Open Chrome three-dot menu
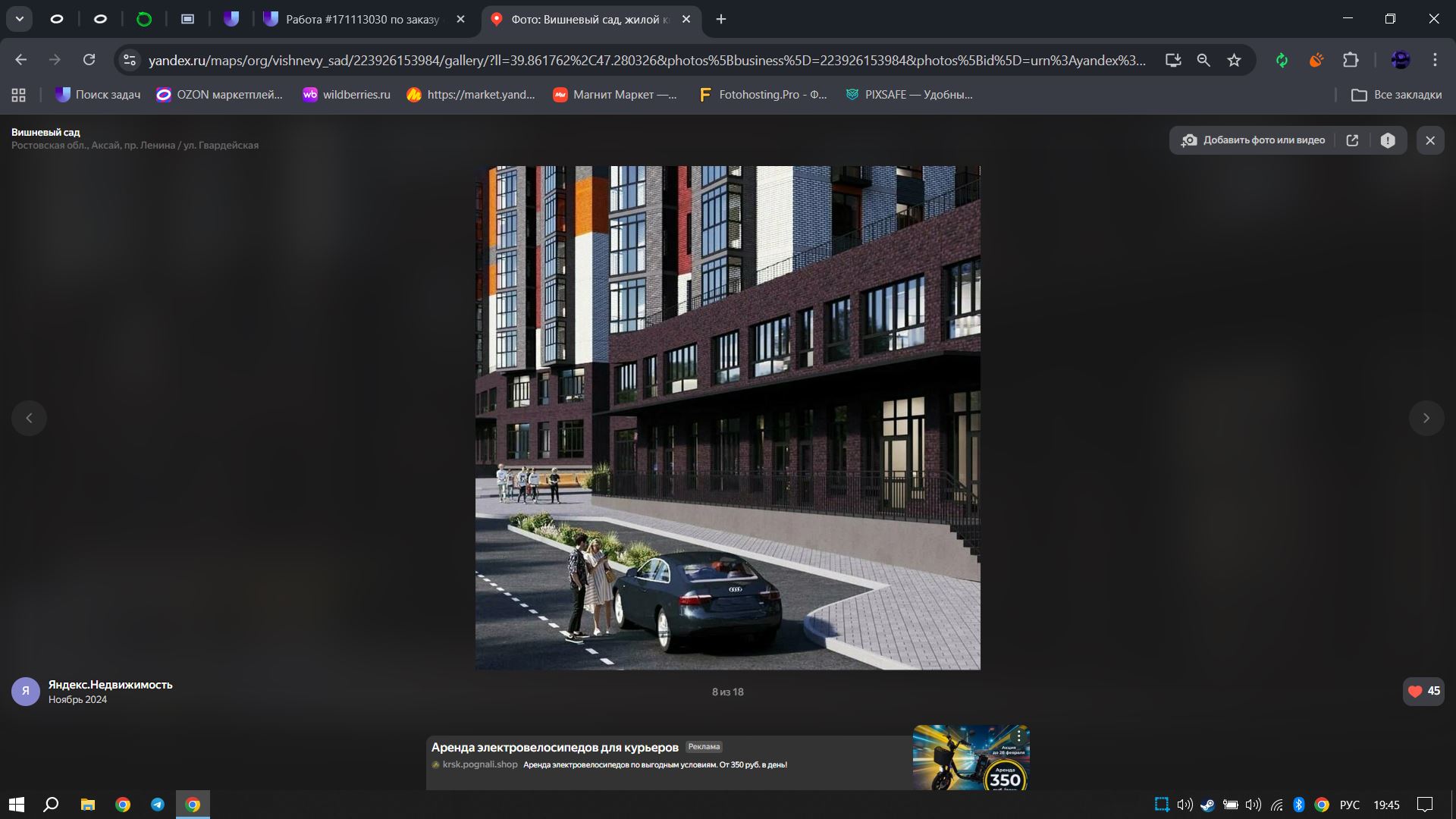Image resolution: width=1456 pixels, height=819 pixels. click(1435, 60)
